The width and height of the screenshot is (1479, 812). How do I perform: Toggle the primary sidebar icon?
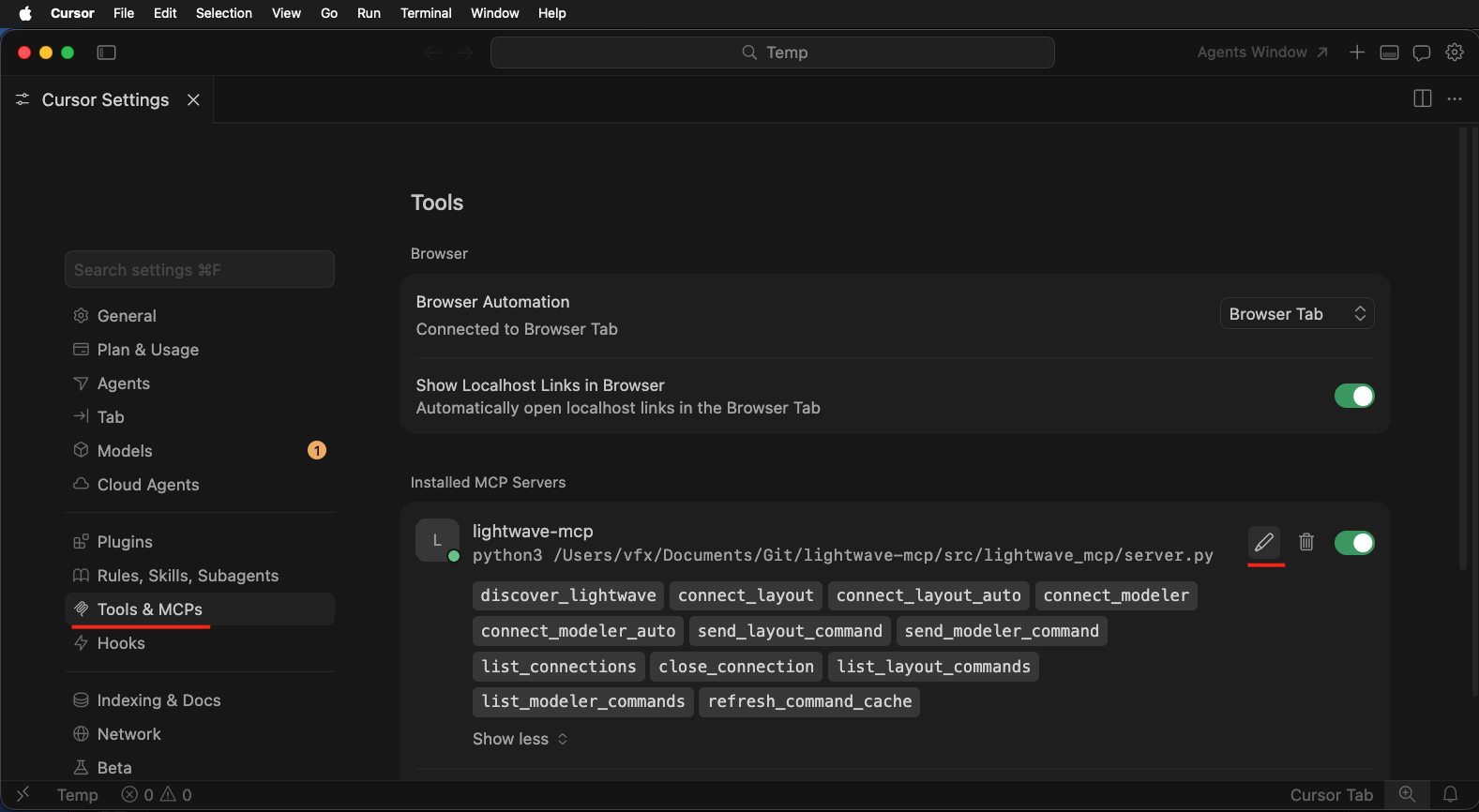click(107, 53)
